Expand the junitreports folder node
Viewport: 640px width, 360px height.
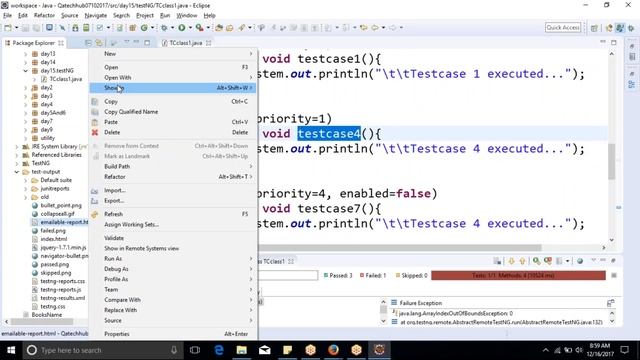tap(26, 189)
